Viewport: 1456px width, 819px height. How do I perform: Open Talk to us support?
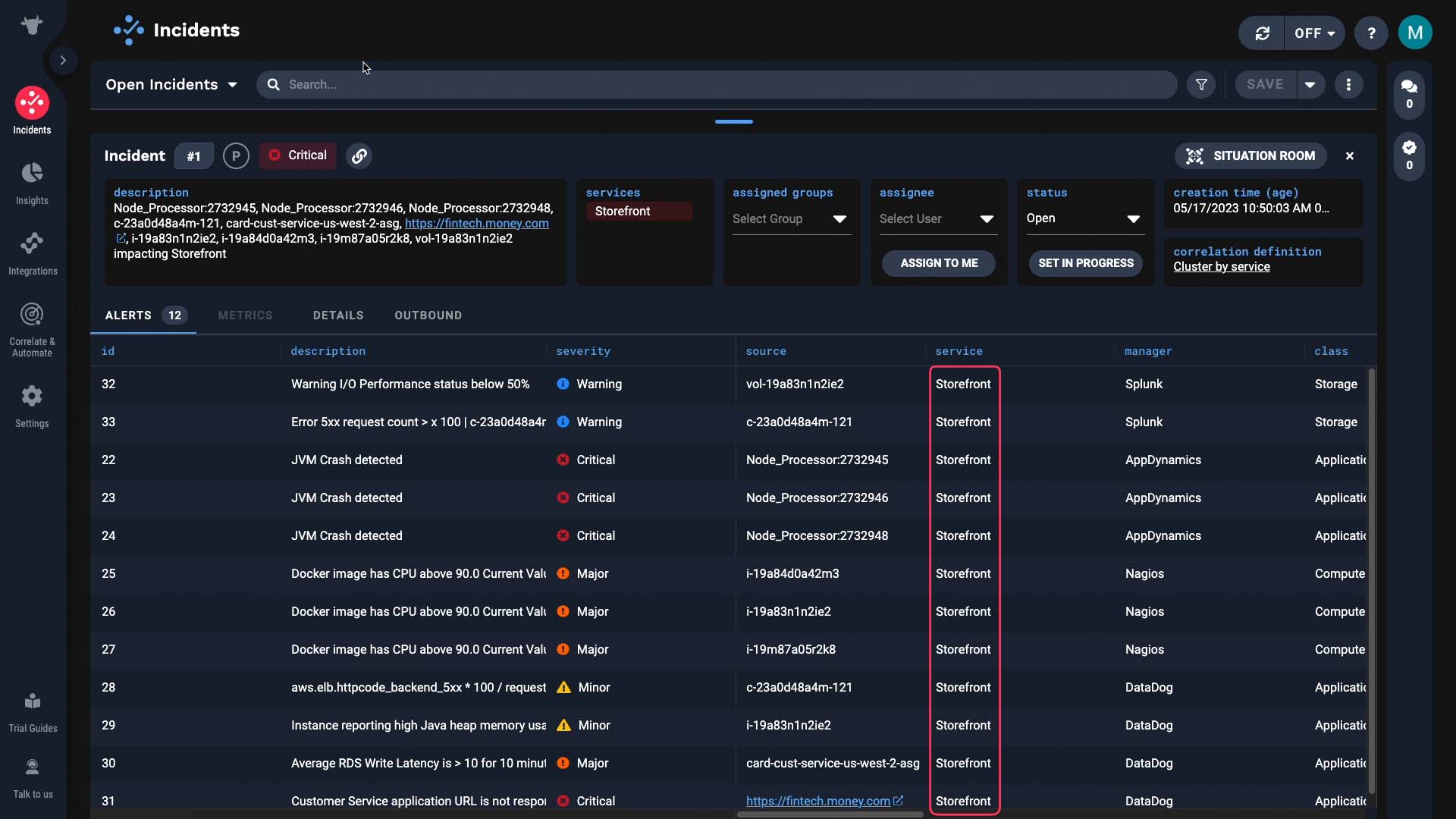click(x=32, y=778)
